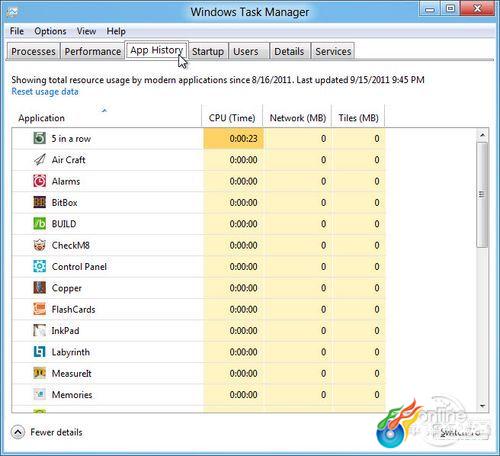Click the orange FlashCards icon

click(x=40, y=309)
